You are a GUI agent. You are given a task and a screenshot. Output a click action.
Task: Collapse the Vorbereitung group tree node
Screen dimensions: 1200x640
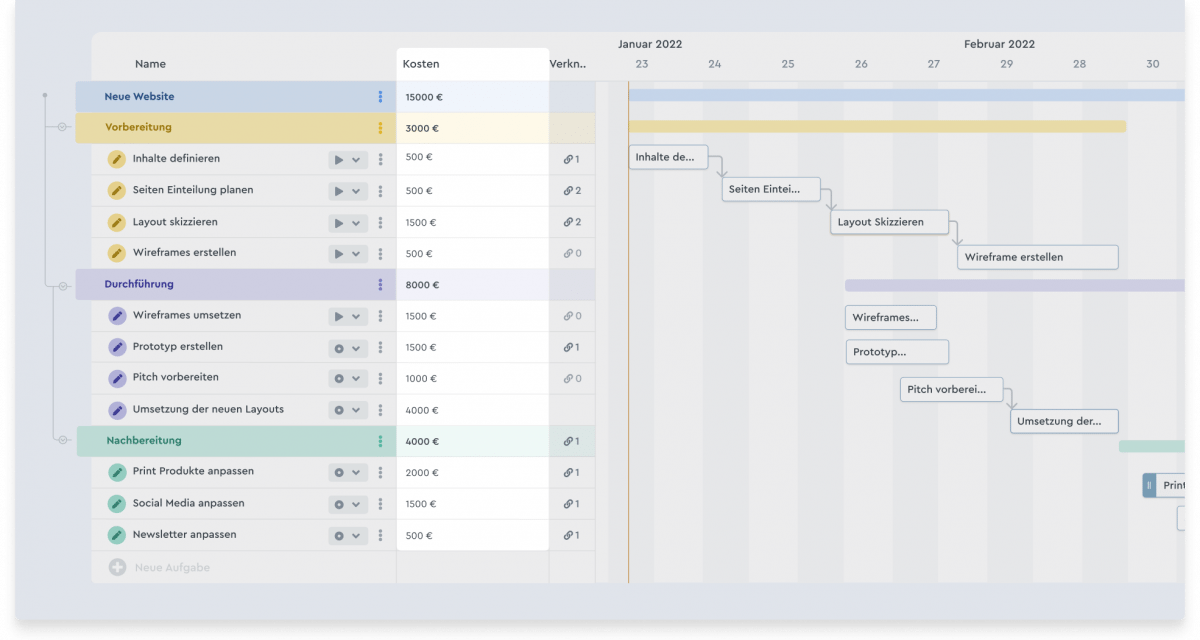point(63,128)
